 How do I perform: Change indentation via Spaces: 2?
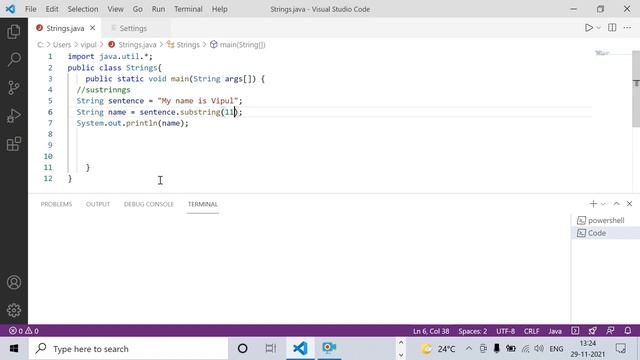pyautogui.click(x=473, y=331)
